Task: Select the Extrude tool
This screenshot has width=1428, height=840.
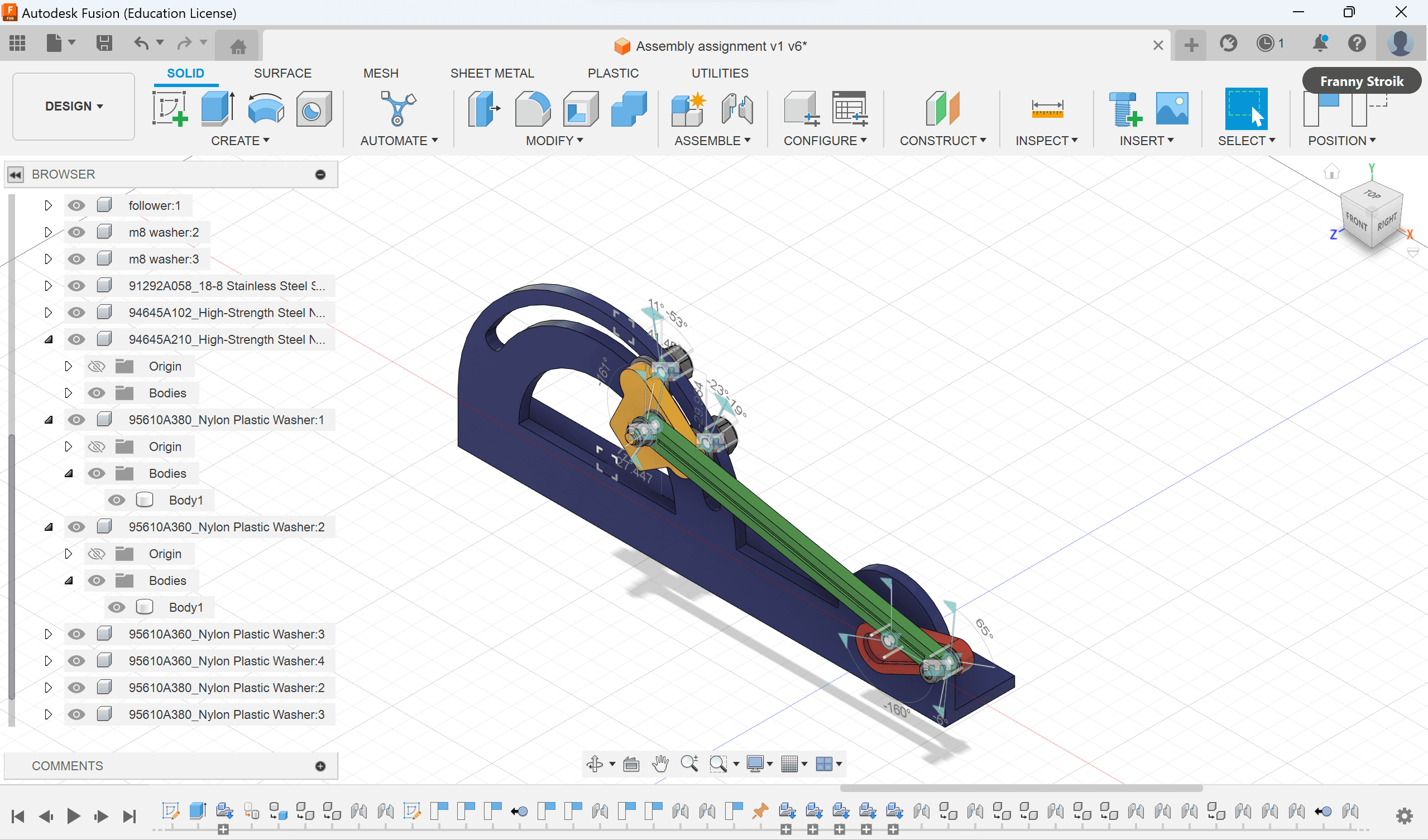Action: point(218,108)
